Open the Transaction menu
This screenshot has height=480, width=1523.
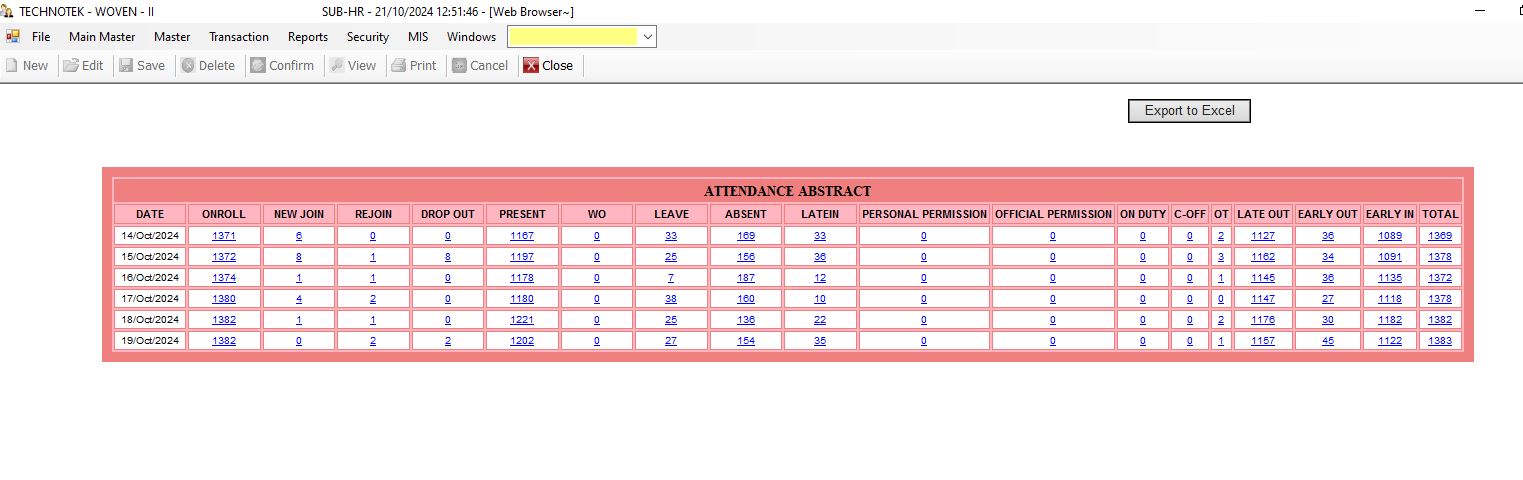pos(239,37)
